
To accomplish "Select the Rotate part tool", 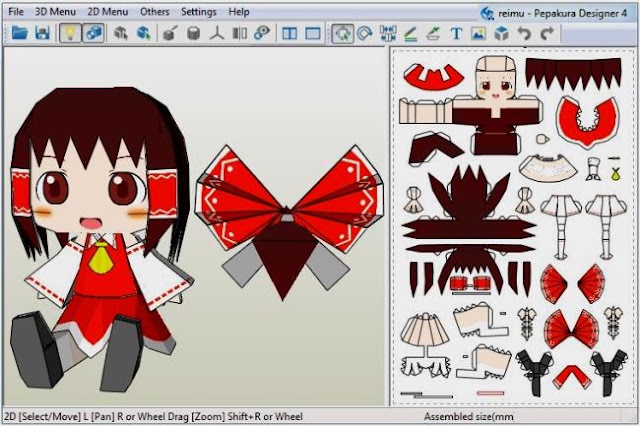I will point(365,33).
